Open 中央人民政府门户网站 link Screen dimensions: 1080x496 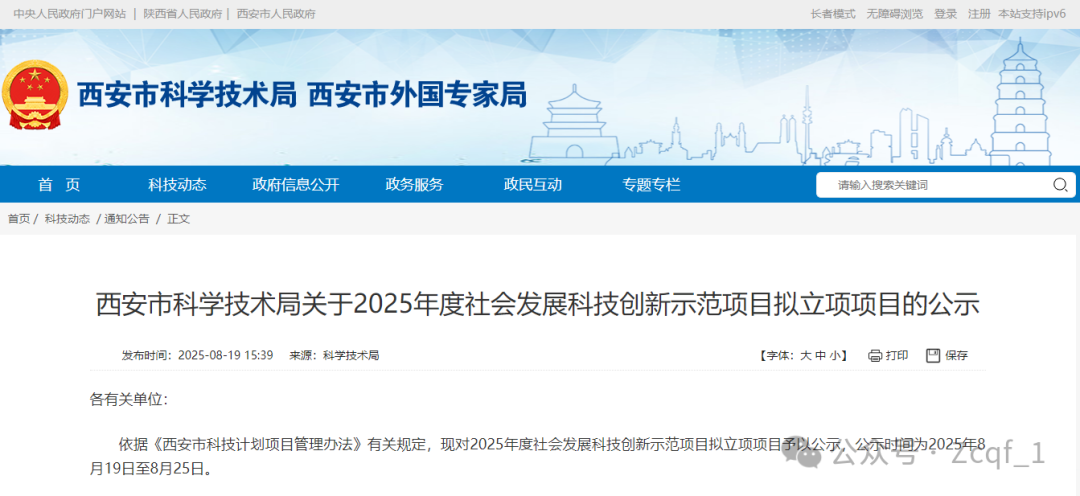click(x=70, y=14)
